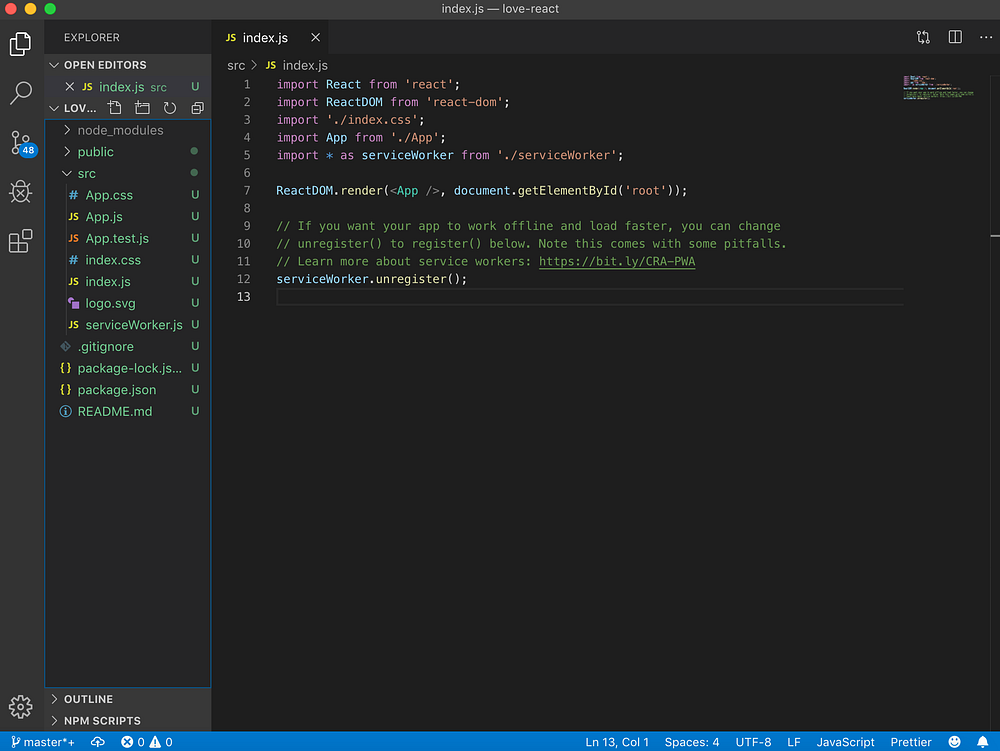Image resolution: width=1000 pixels, height=751 pixels.
Task: Collapse all folders in the explorer
Action: click(197, 108)
